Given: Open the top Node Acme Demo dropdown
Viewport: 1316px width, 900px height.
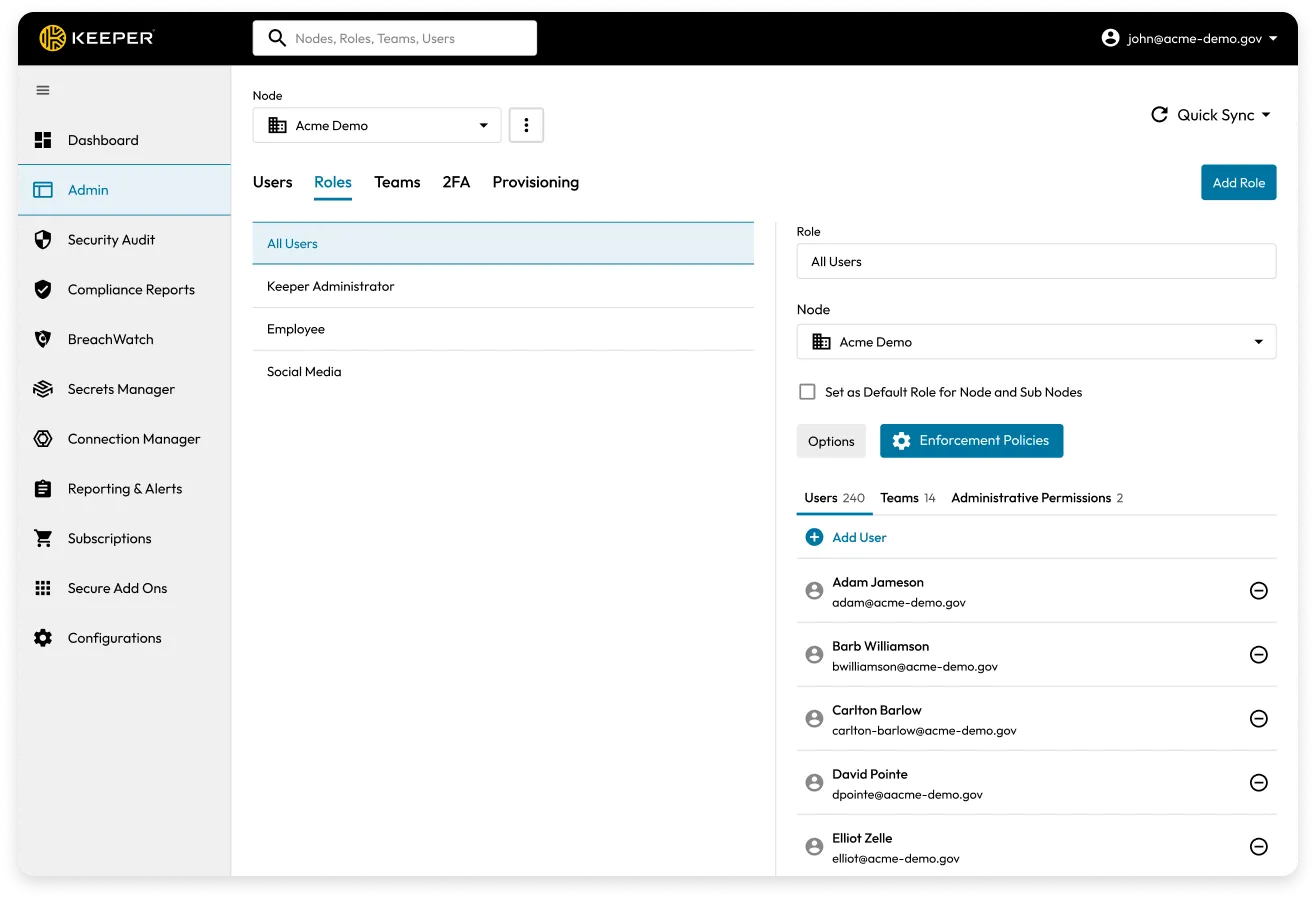Looking at the screenshot, I should point(377,126).
